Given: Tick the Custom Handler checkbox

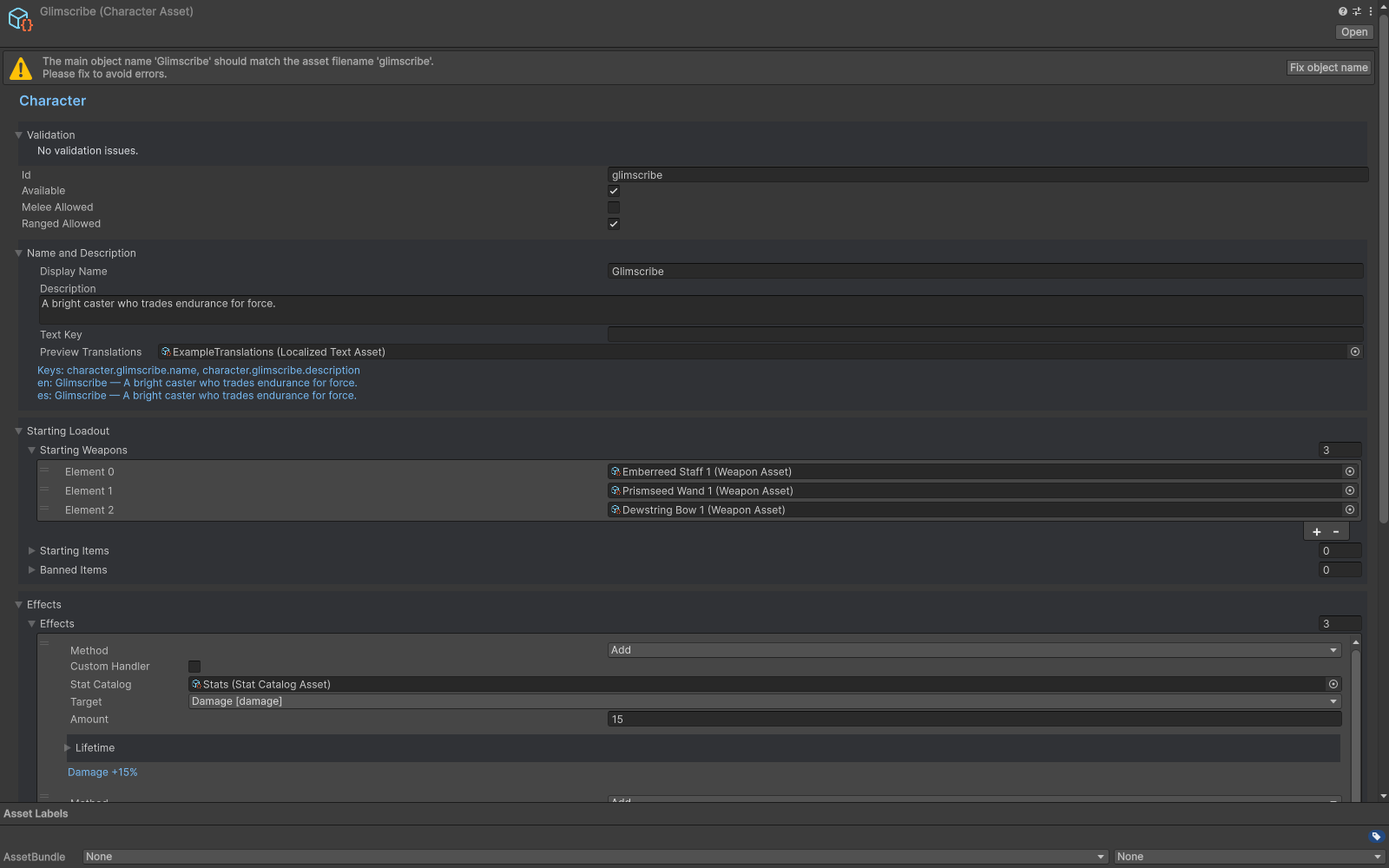Looking at the screenshot, I should 194,667.
